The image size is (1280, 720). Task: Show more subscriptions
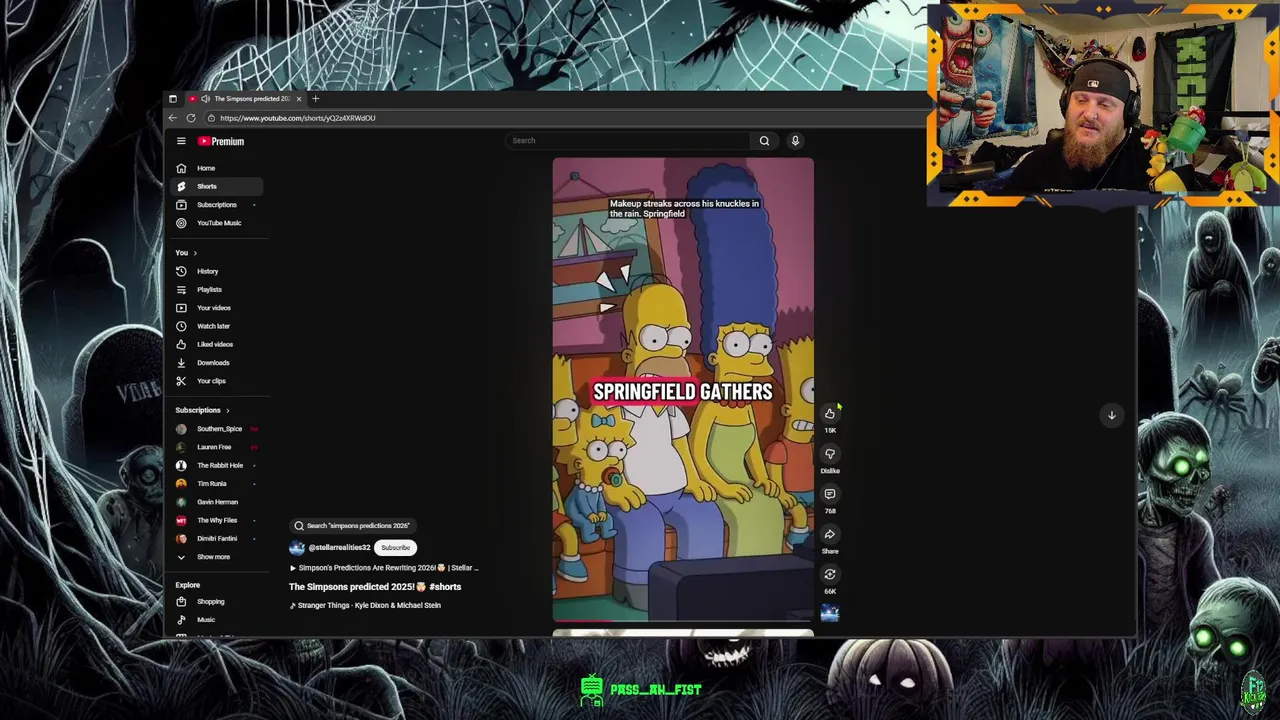coord(215,557)
